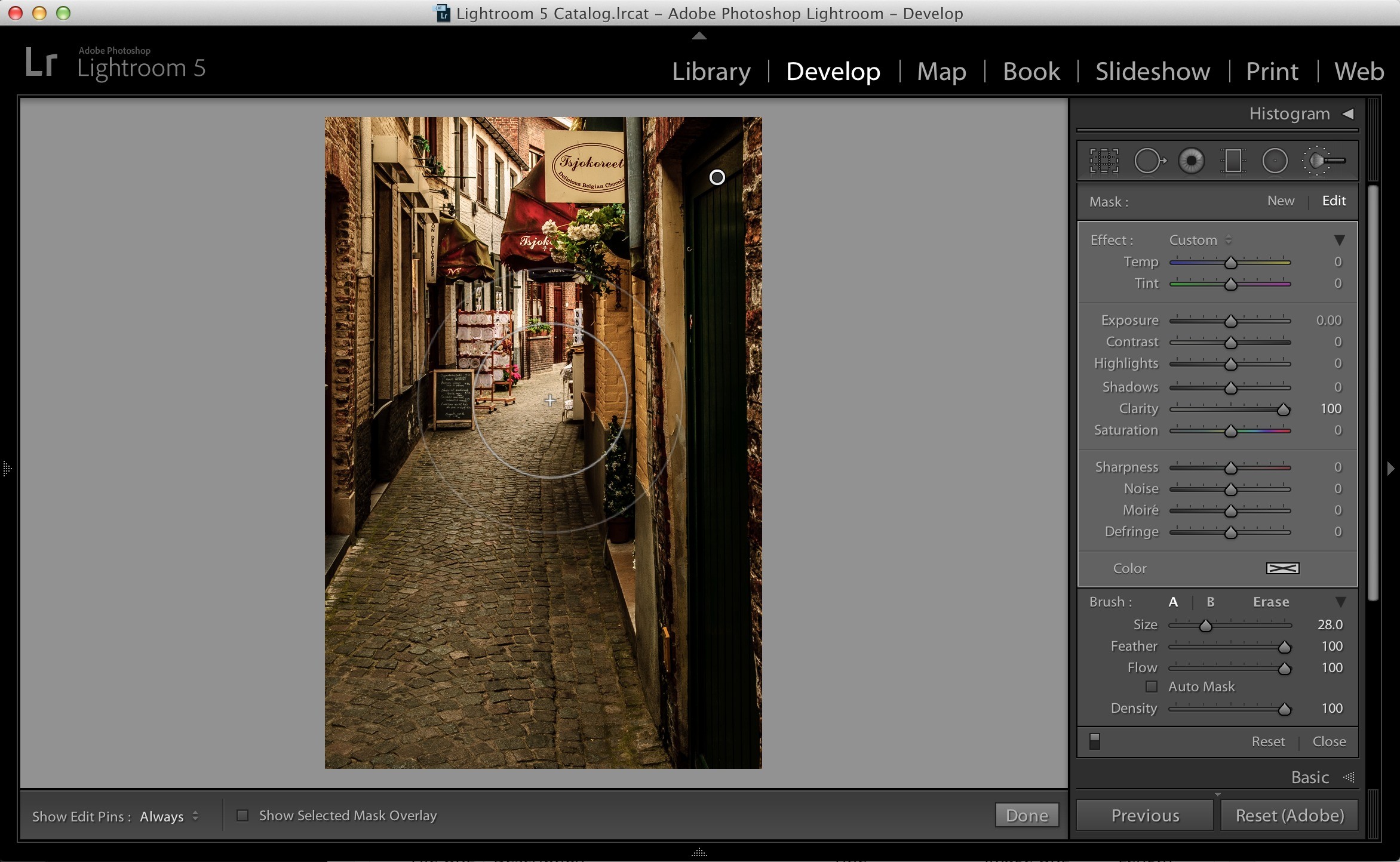Open the Print module

click(1272, 72)
